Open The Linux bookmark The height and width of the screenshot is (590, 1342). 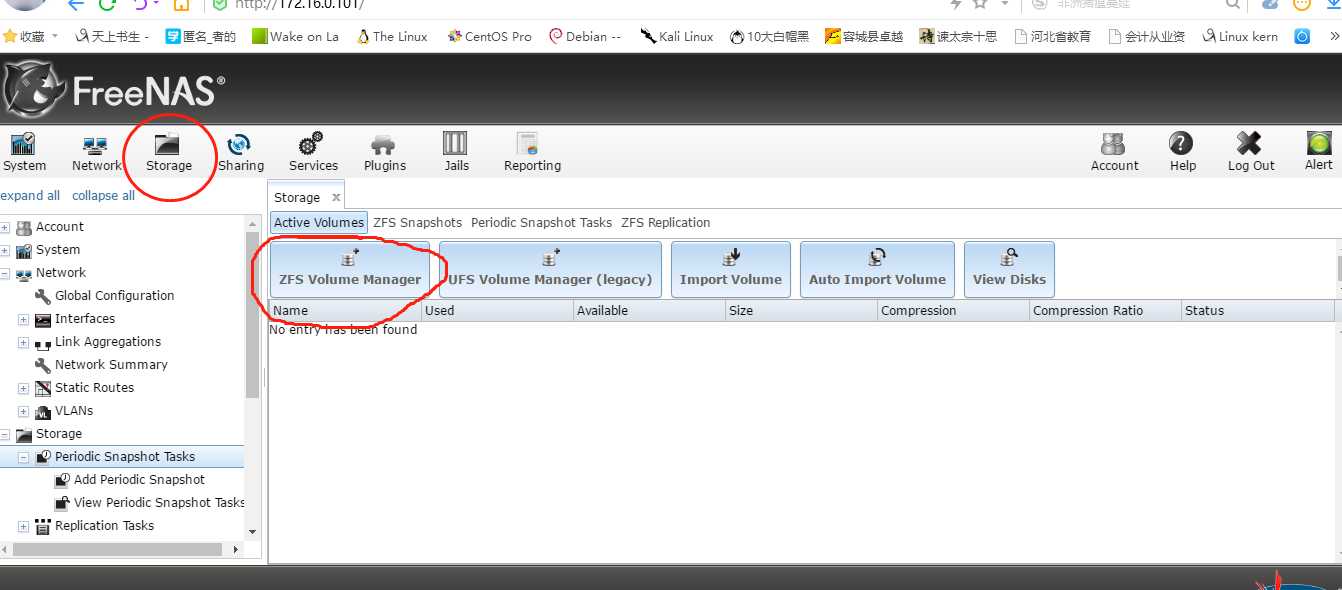tap(390, 36)
